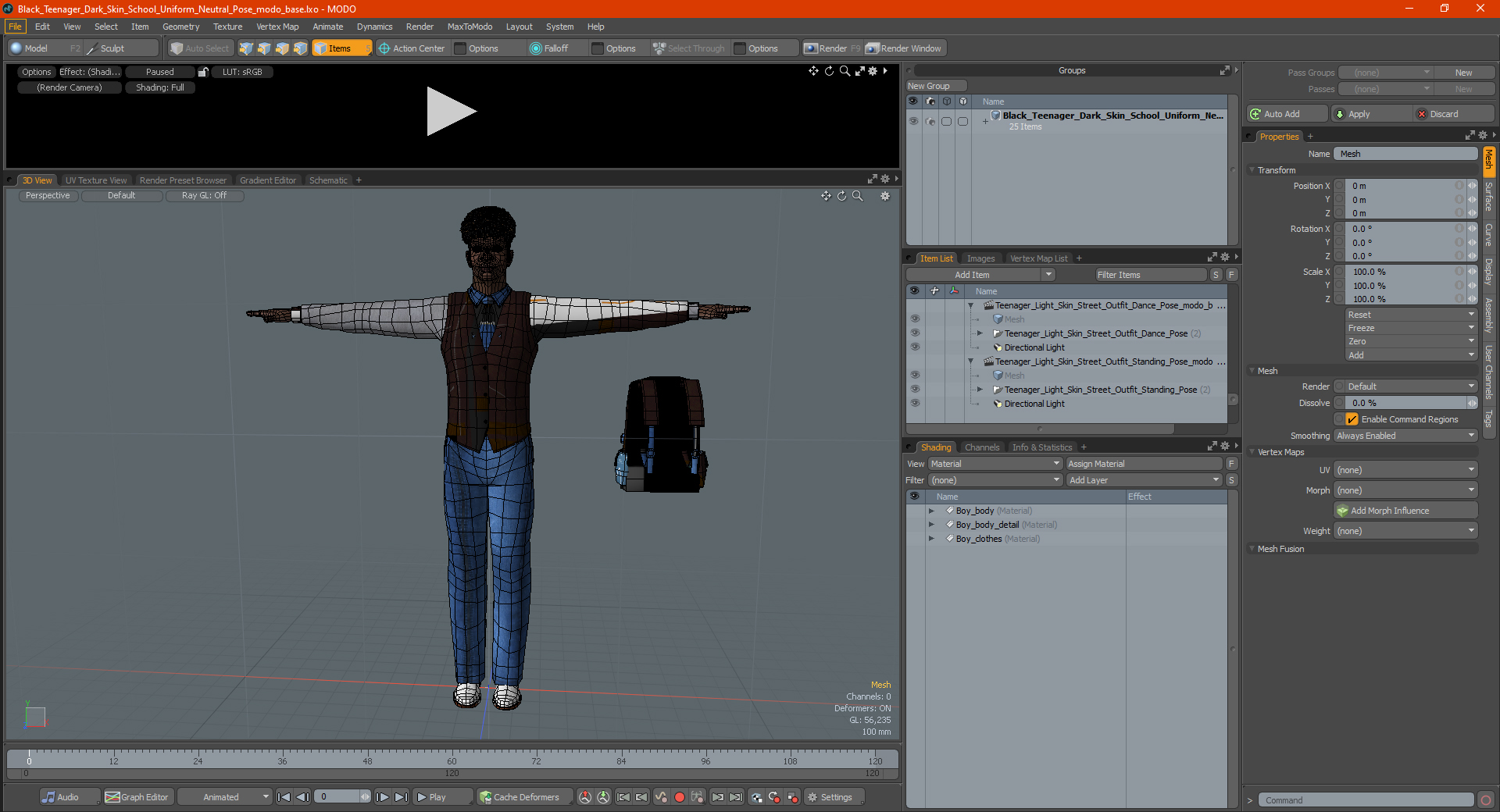The image size is (1500, 812).
Task: Toggle group visibility eye for Black_Teenager group
Action: click(913, 121)
